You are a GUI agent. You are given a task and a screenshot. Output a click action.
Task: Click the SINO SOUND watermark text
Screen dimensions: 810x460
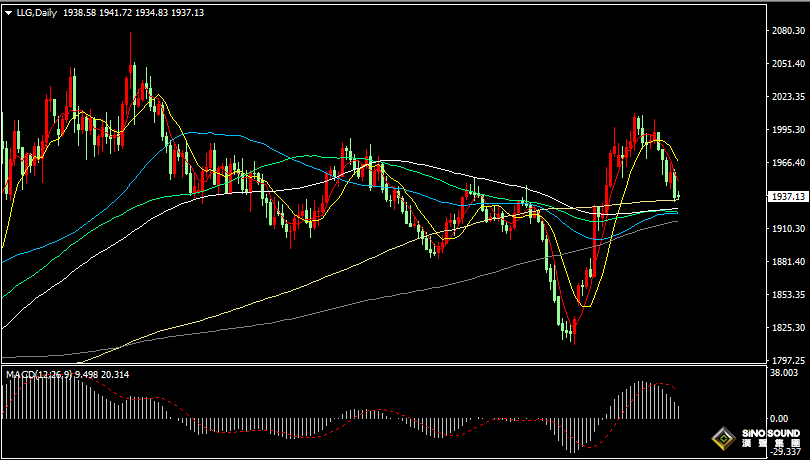pyautogui.click(x=770, y=432)
